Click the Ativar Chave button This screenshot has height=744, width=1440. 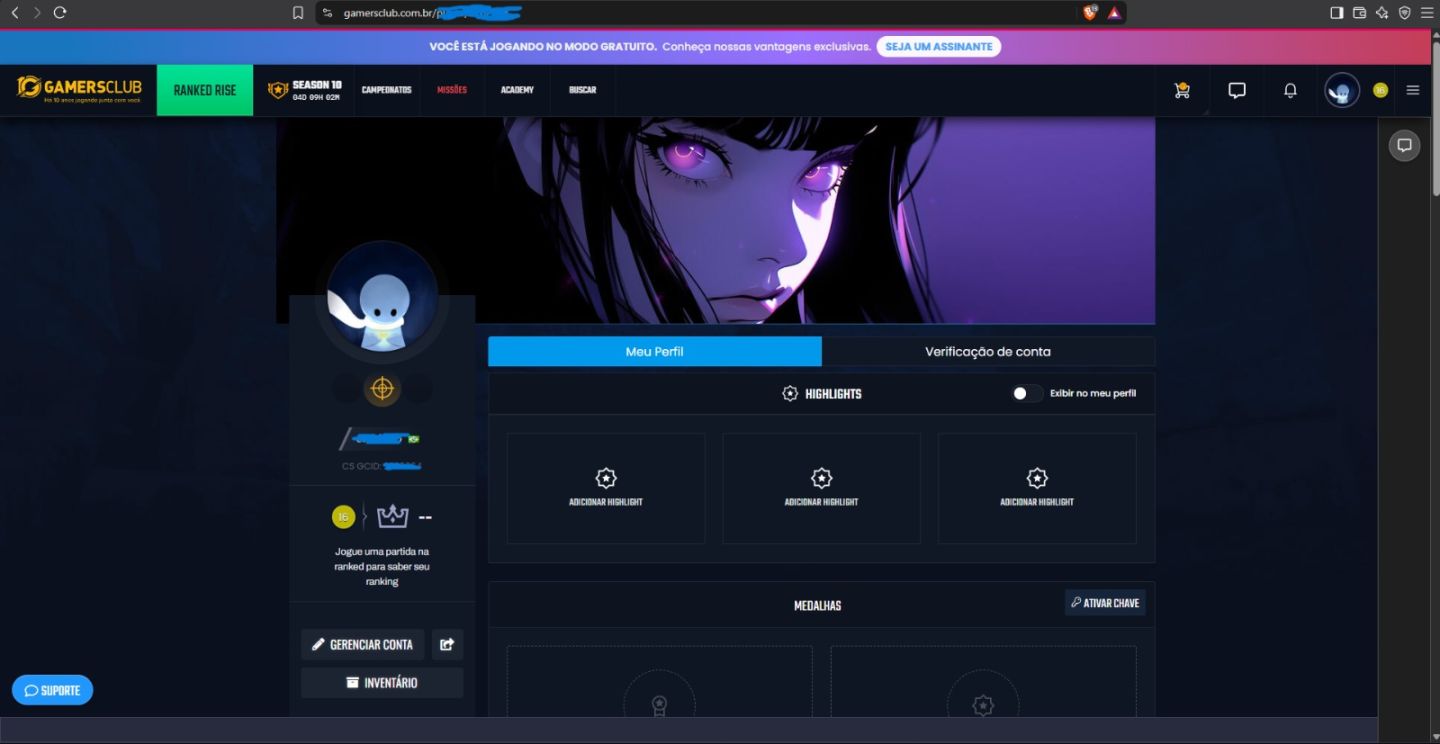tap(1105, 603)
